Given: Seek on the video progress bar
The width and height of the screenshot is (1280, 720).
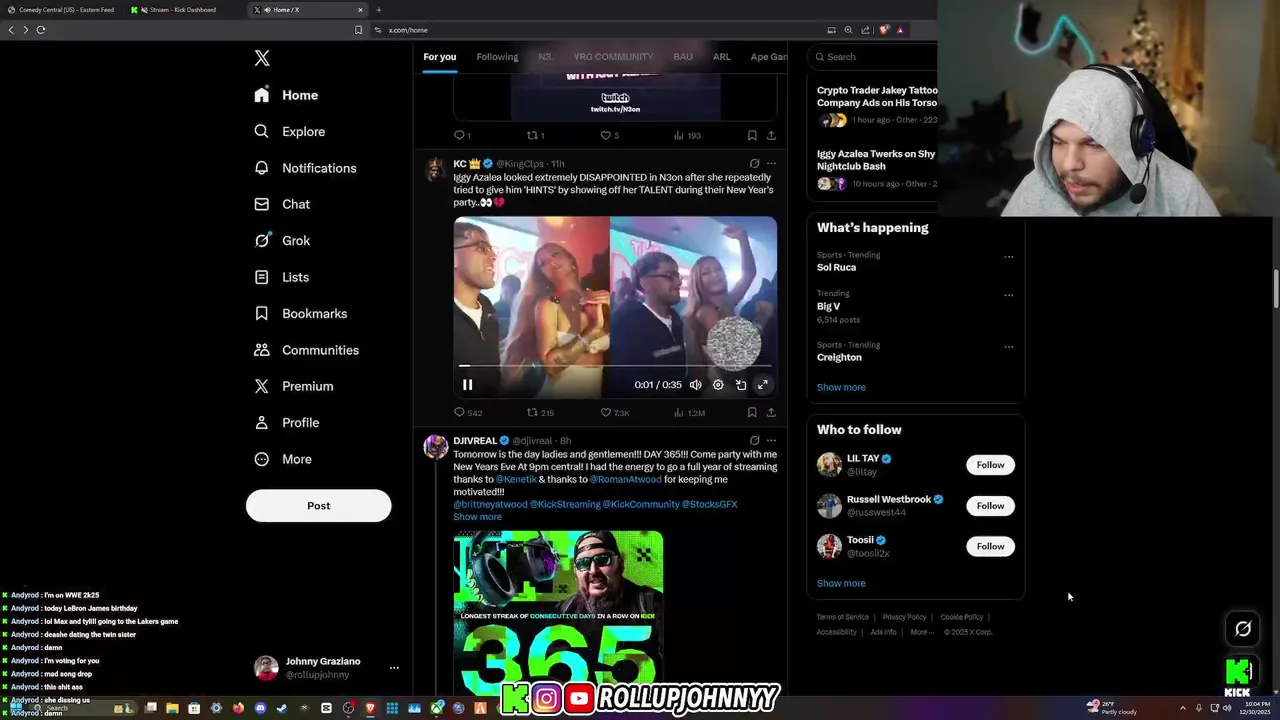Looking at the screenshot, I should point(615,366).
